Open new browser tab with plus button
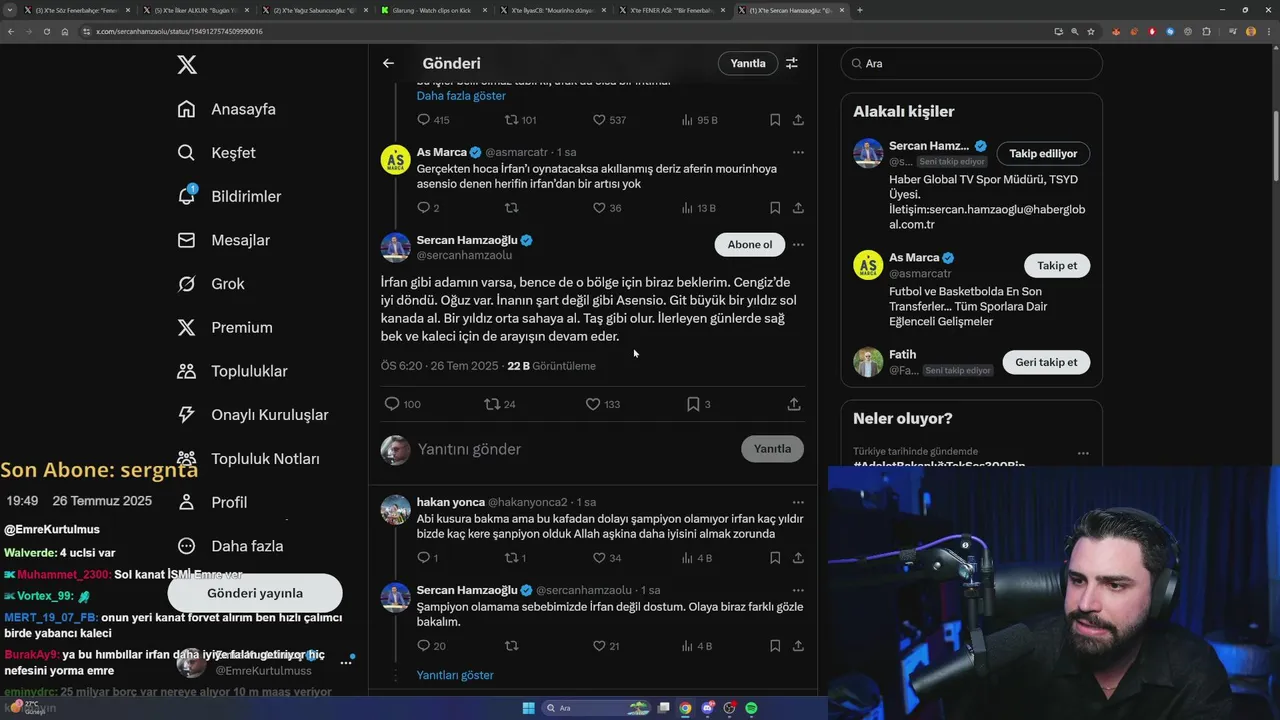Viewport: 1280px width, 720px height. click(x=860, y=10)
